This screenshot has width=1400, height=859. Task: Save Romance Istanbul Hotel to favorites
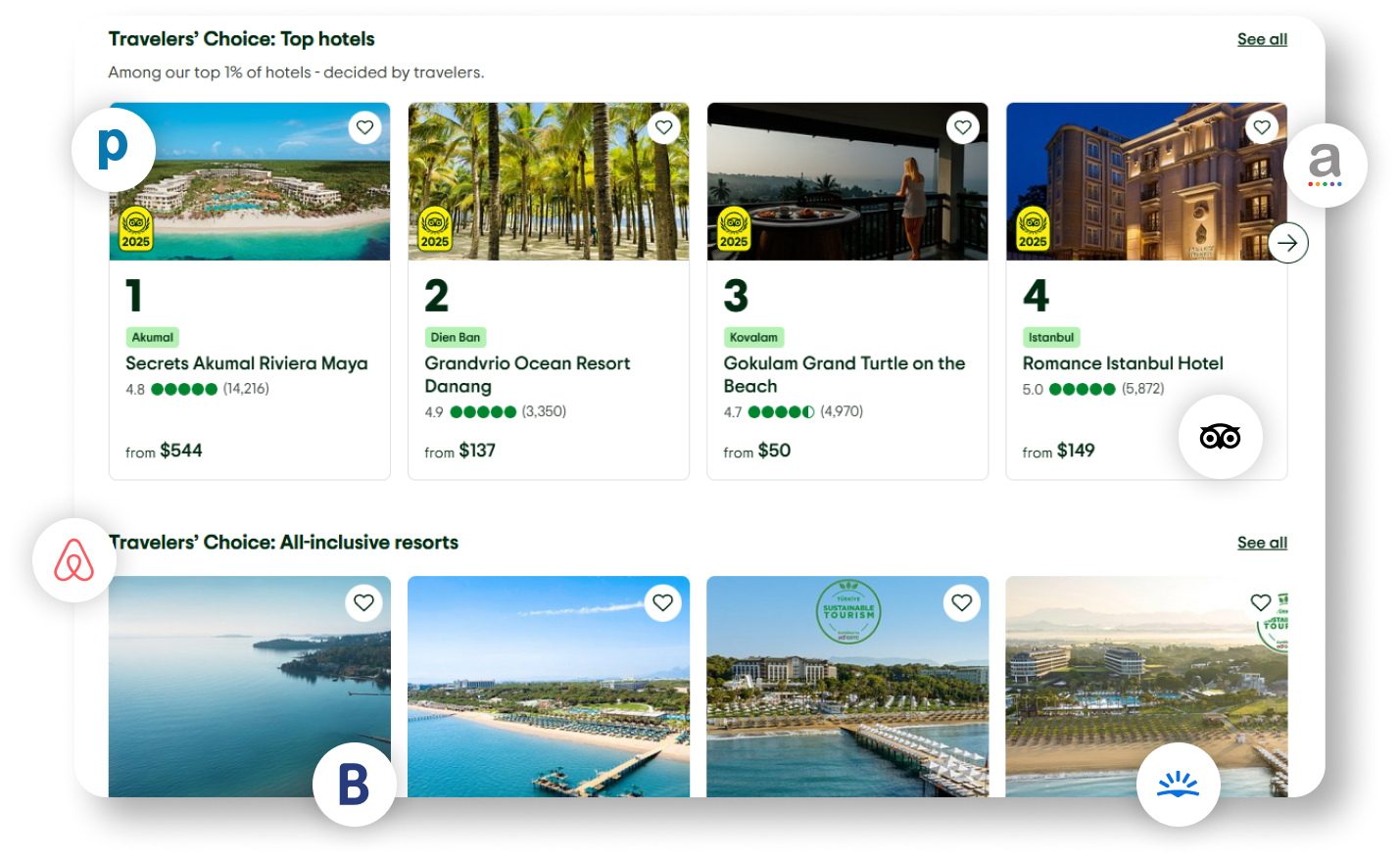1262,127
